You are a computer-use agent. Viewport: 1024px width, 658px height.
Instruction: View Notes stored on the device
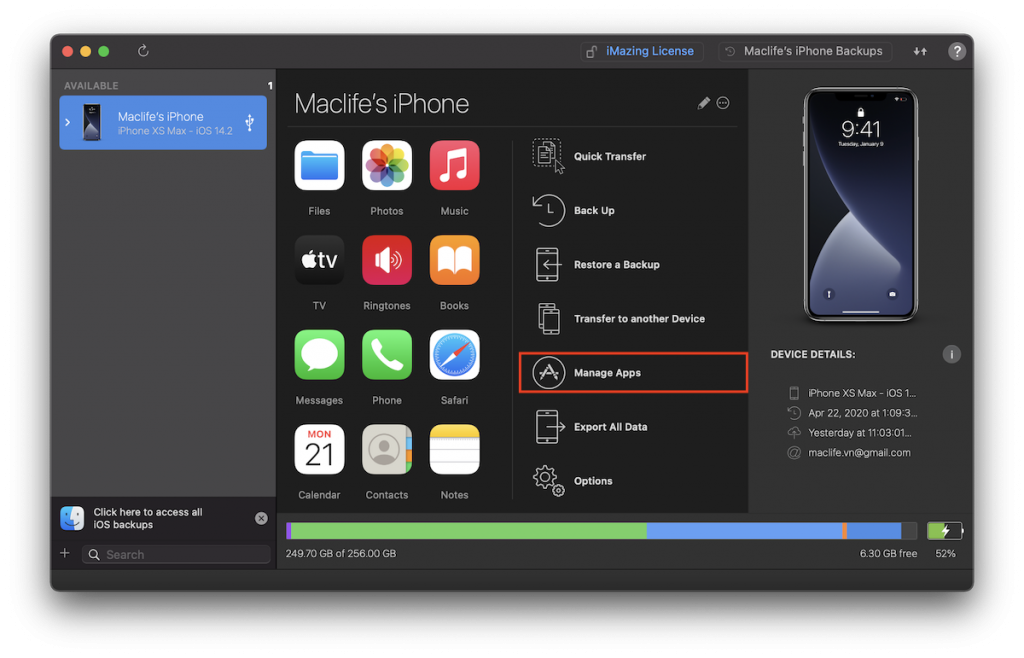click(454, 449)
